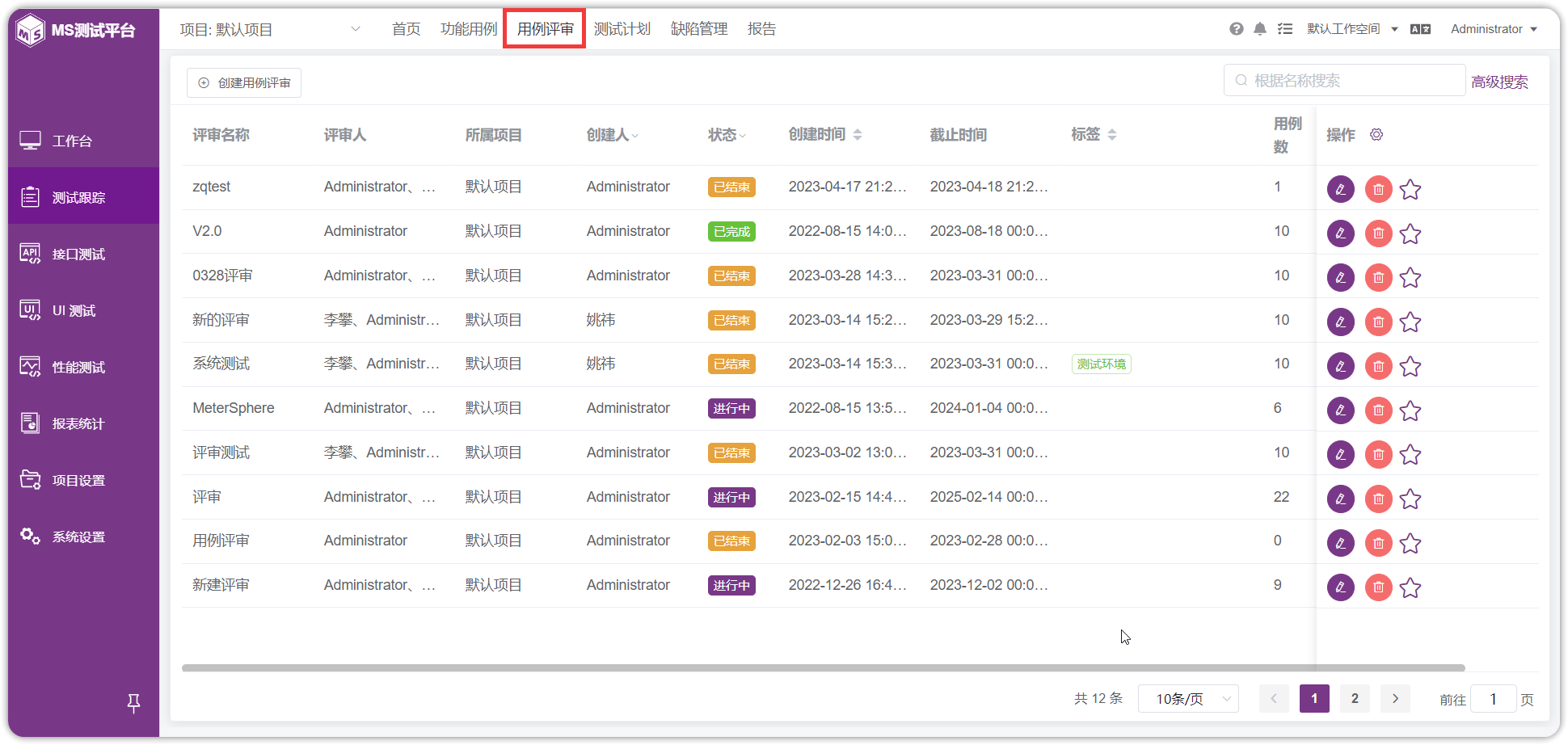Open the 默认工作空间 workspace dropdown
Viewport: 1568px width, 745px height.
(x=1352, y=29)
